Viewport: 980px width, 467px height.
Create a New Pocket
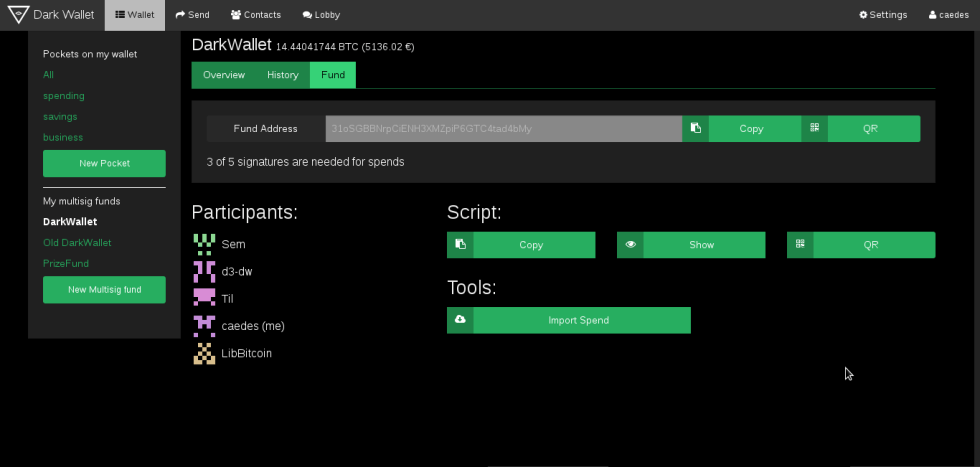coord(104,163)
